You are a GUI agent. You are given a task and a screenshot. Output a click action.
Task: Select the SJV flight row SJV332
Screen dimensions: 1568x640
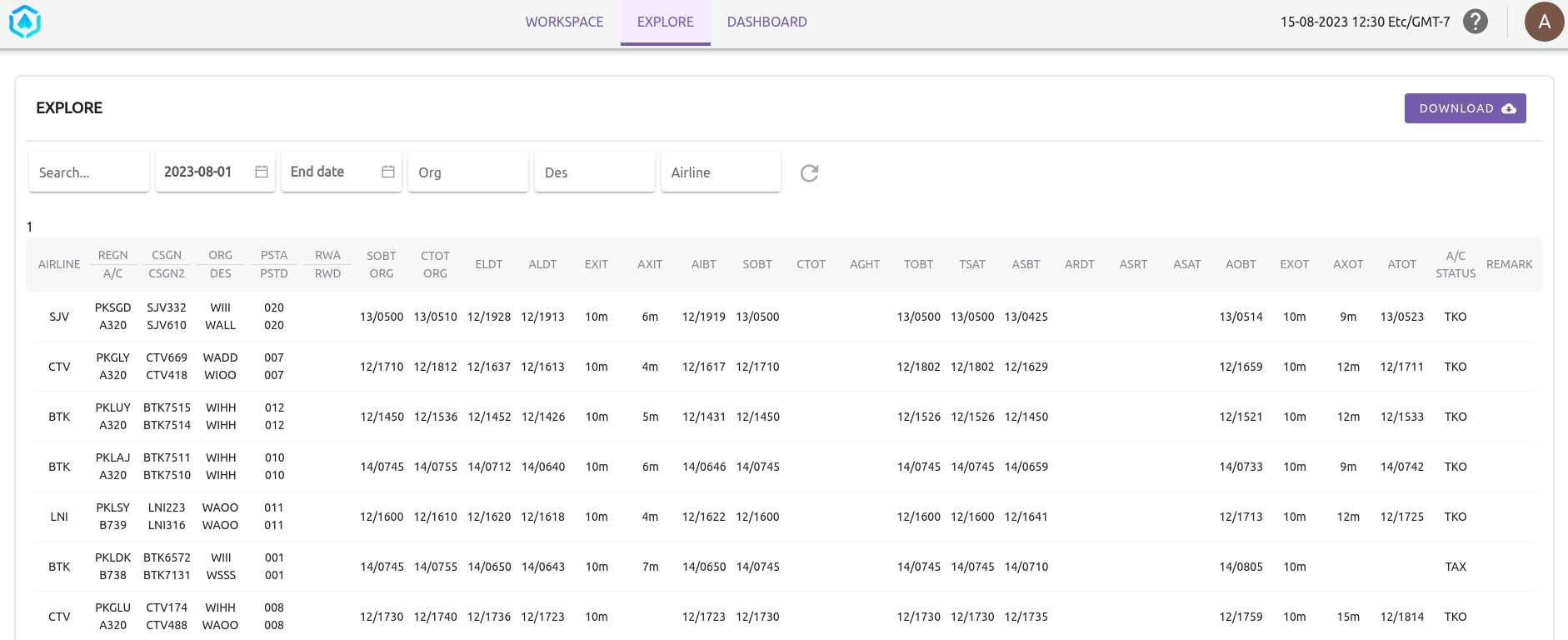[167, 307]
